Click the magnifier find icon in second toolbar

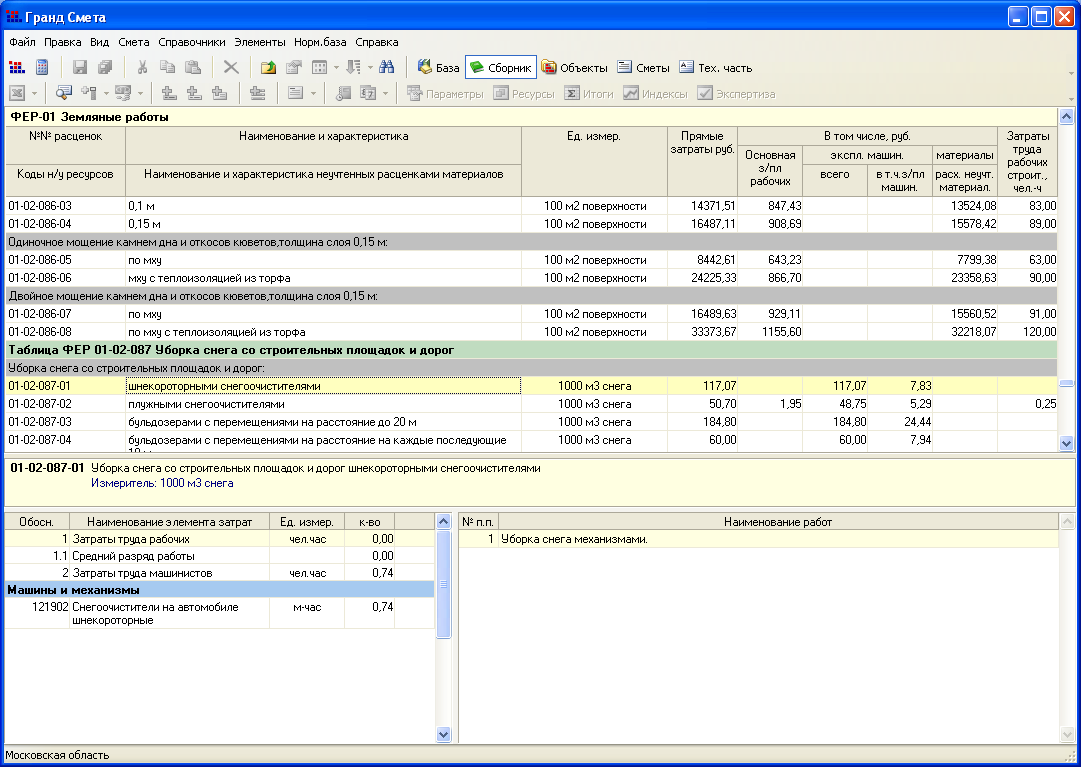coord(64,93)
